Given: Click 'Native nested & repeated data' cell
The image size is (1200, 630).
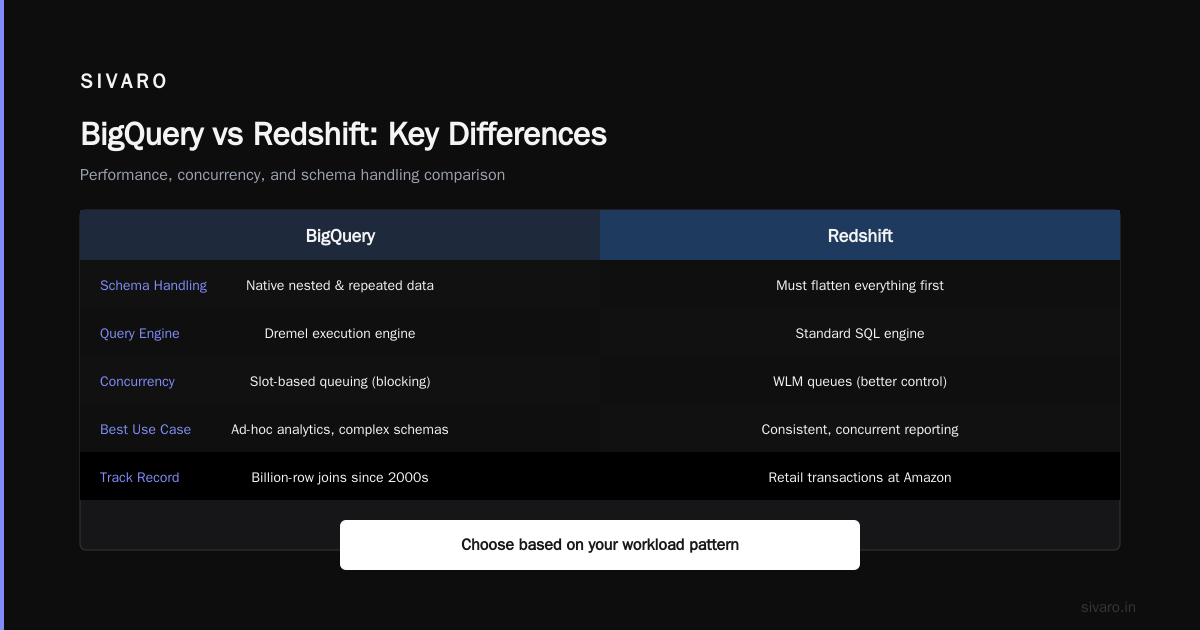Looking at the screenshot, I should coord(340,285).
